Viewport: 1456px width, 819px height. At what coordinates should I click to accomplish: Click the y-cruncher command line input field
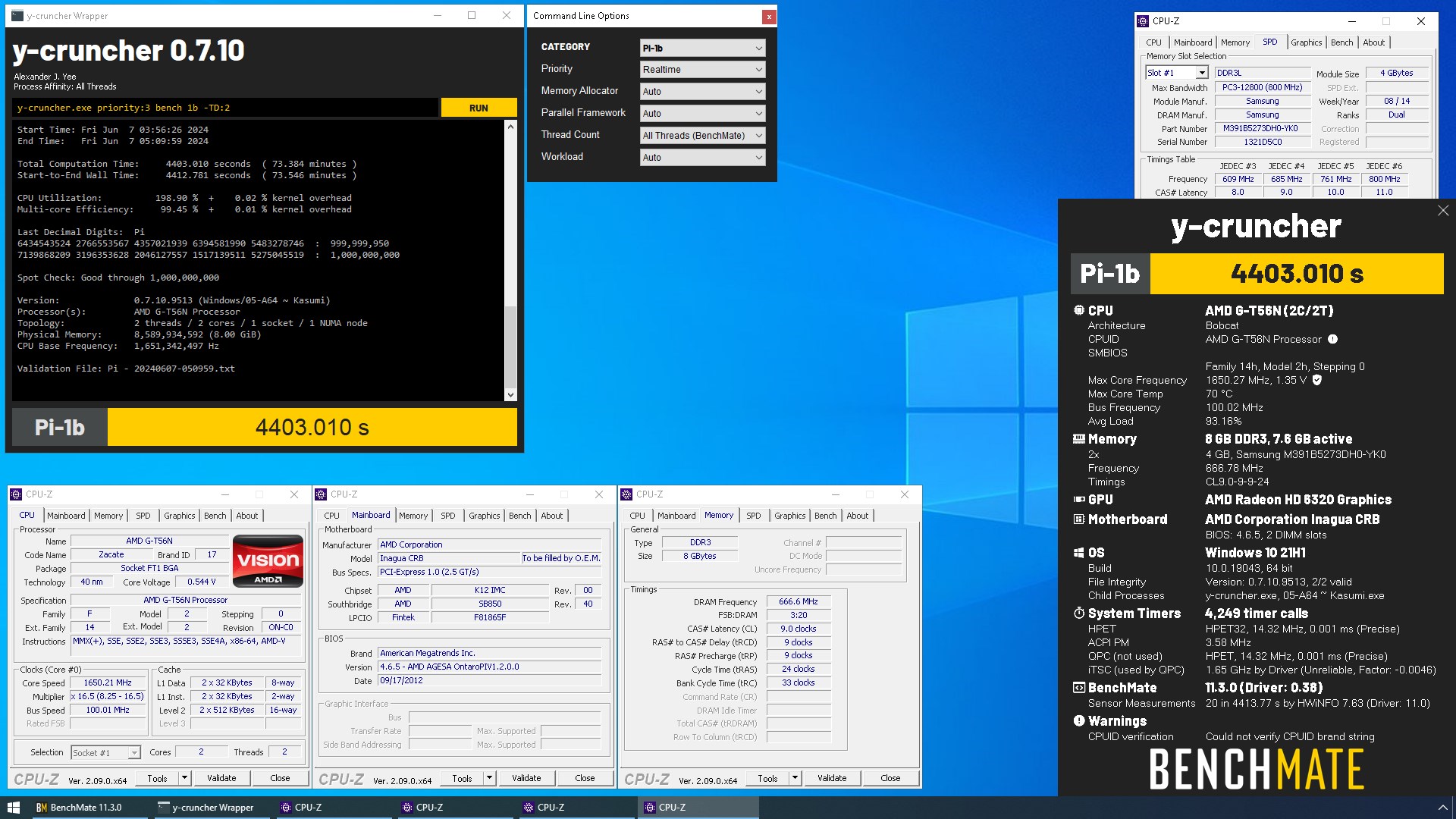coord(225,108)
